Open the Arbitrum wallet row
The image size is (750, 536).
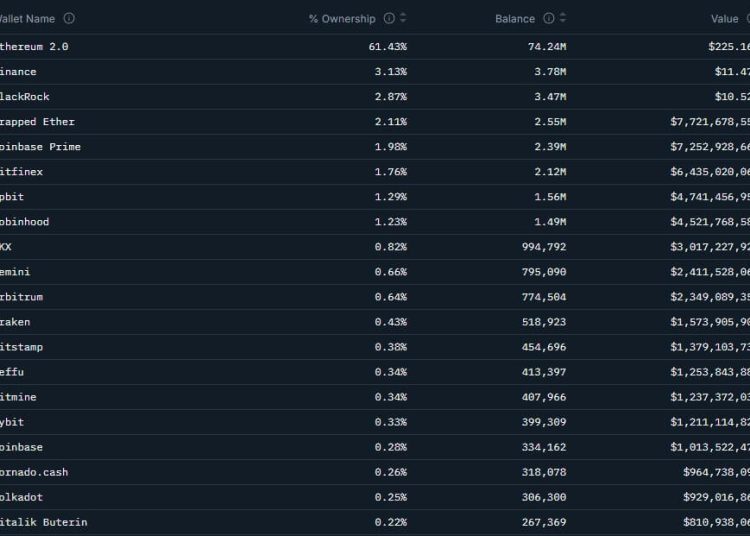click(x=21, y=297)
